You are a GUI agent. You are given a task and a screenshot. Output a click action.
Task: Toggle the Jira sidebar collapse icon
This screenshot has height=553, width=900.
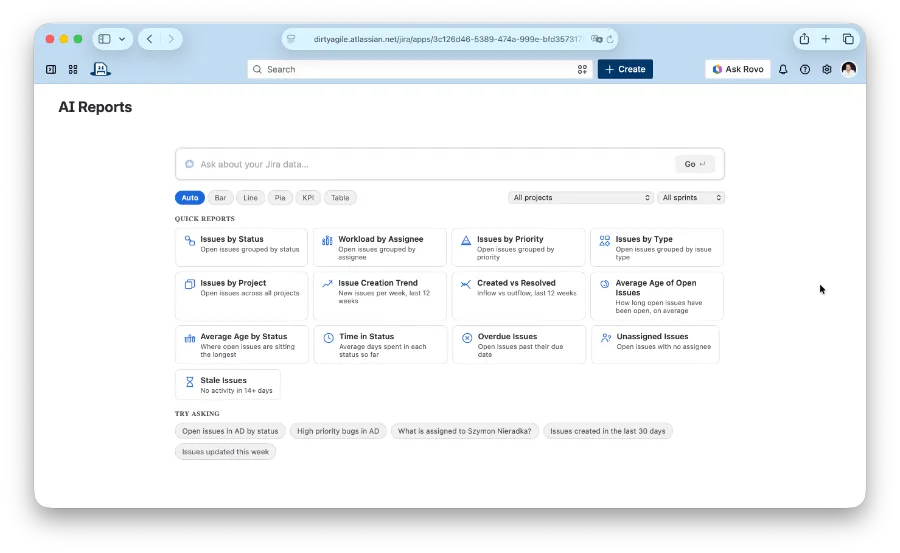tap(51, 69)
